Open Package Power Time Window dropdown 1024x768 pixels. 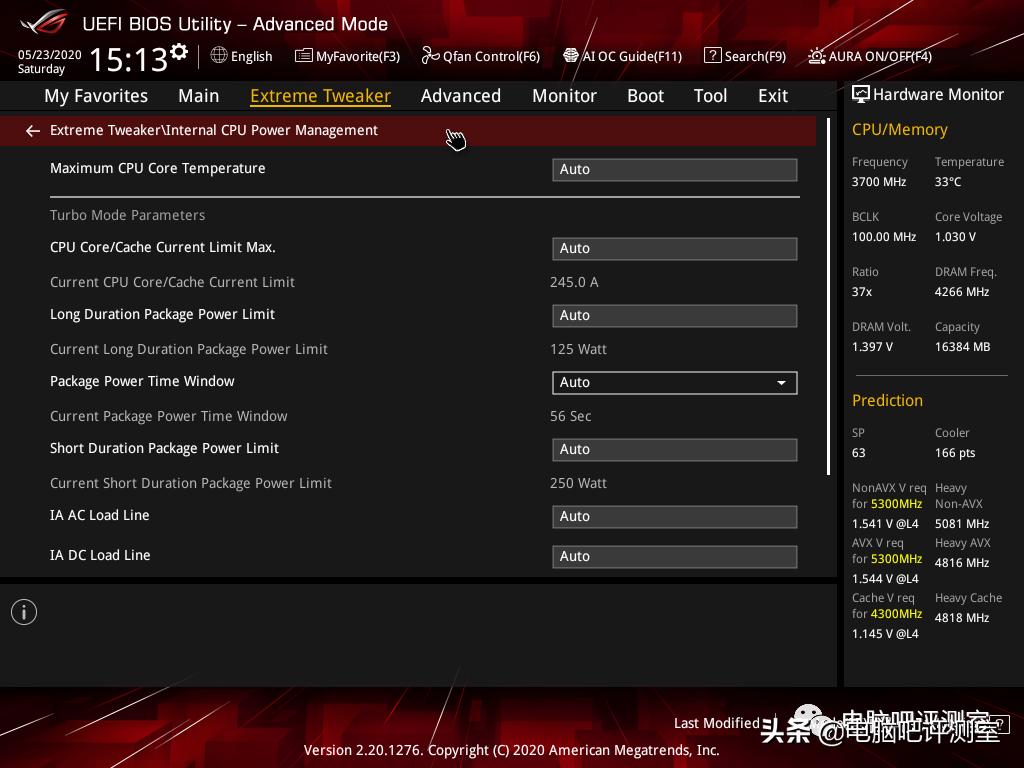pos(675,383)
